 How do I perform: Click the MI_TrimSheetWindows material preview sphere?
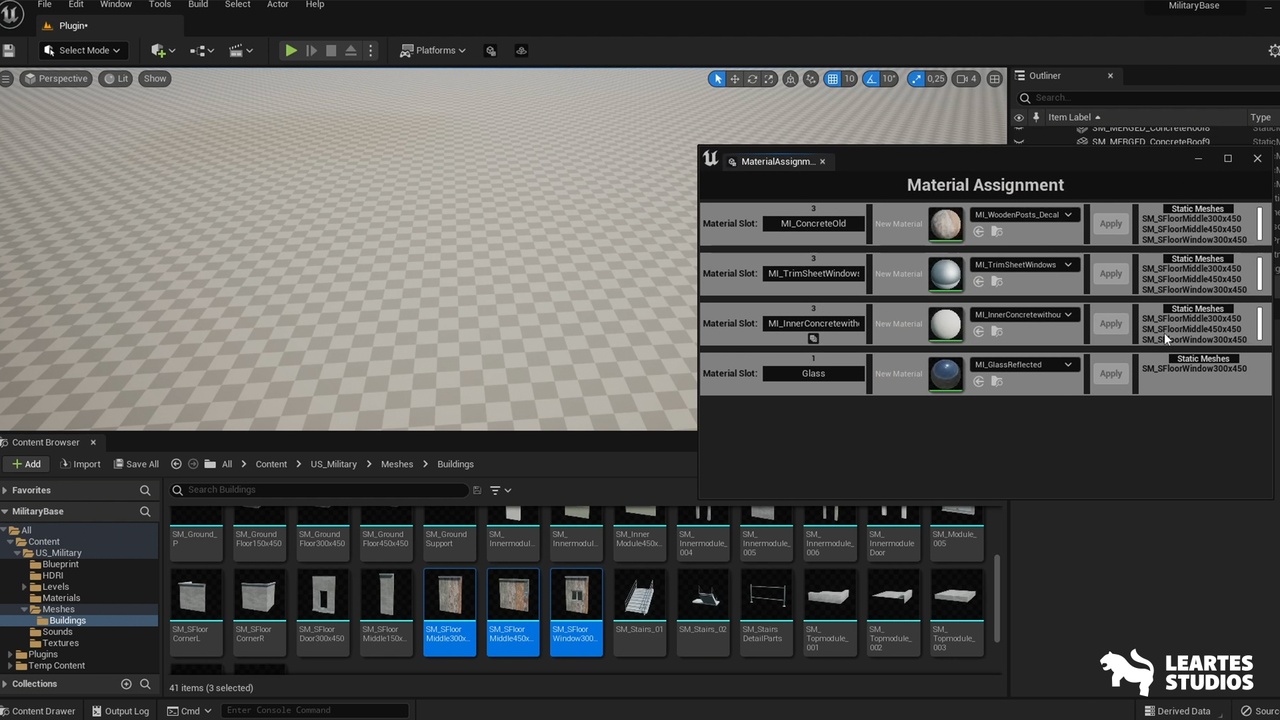945,273
